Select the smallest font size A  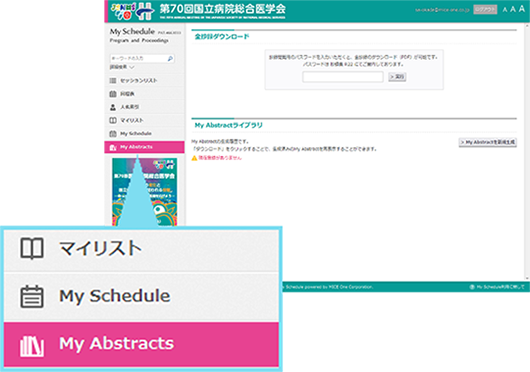click(x=505, y=10)
